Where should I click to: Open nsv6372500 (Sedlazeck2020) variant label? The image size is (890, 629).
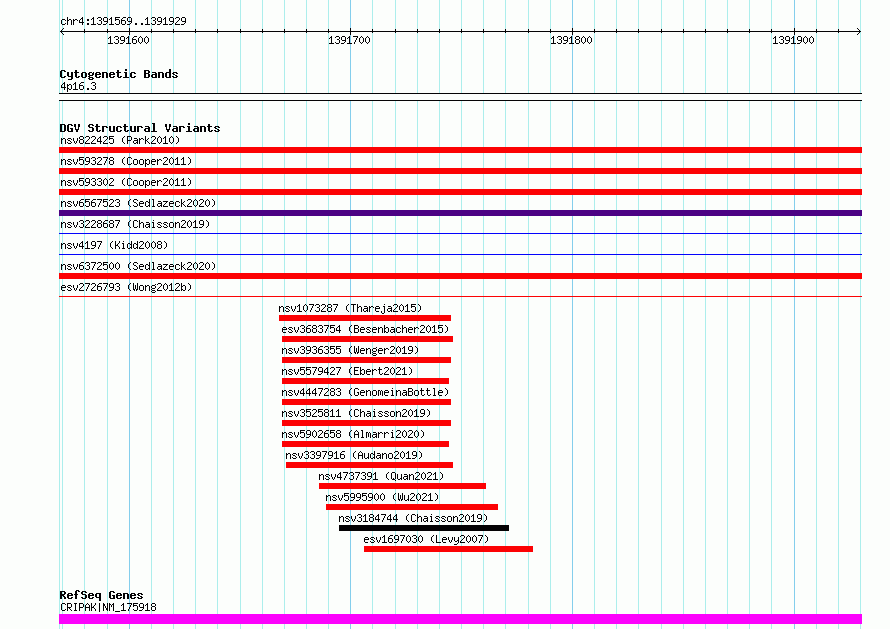[x=138, y=266]
